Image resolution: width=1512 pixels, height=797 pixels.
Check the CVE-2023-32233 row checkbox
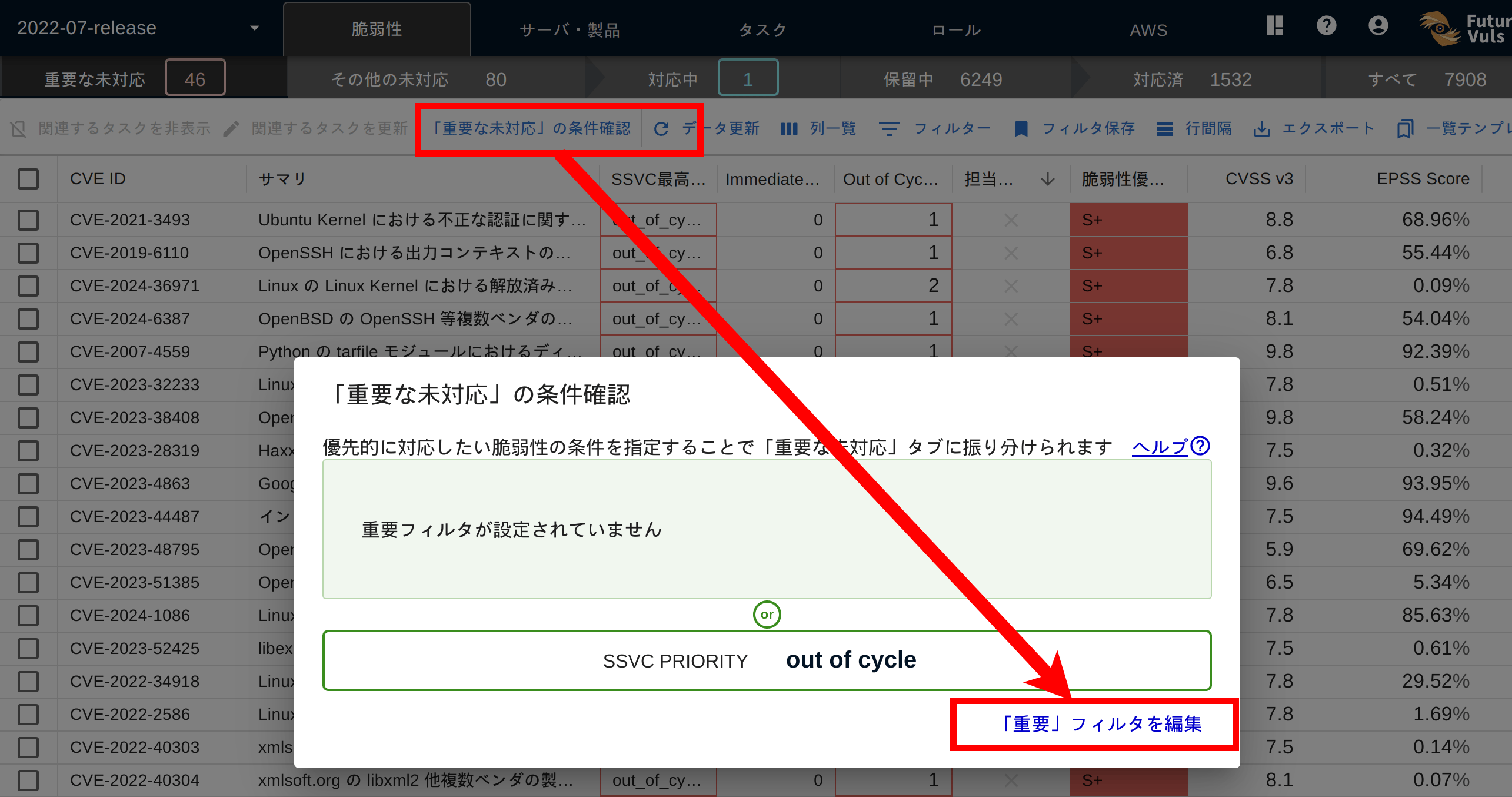[x=28, y=385]
